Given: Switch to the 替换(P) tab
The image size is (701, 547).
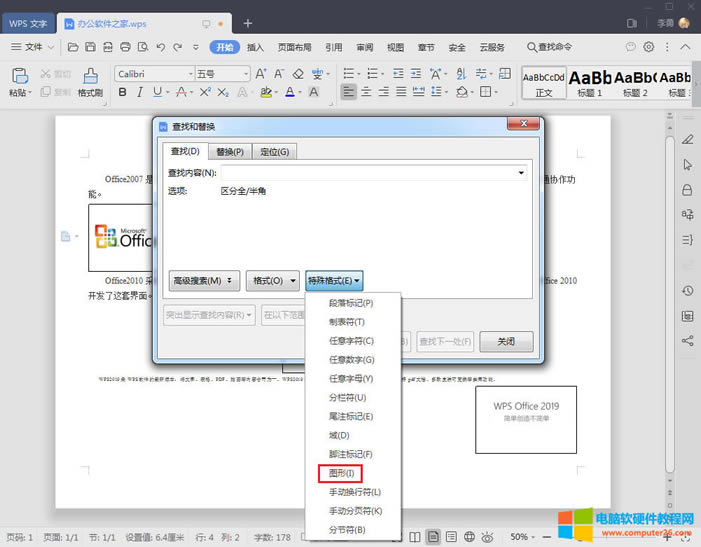Looking at the screenshot, I should (x=230, y=151).
